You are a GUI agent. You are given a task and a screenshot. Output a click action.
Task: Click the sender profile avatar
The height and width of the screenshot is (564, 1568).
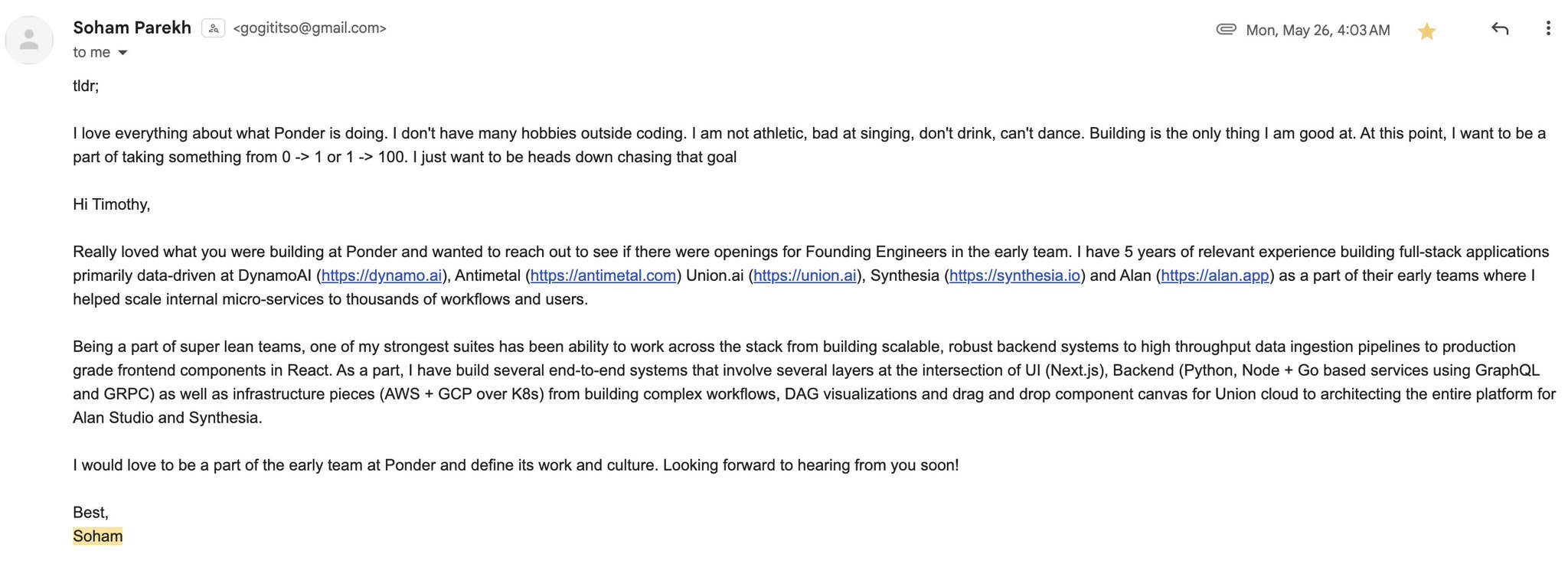point(29,40)
